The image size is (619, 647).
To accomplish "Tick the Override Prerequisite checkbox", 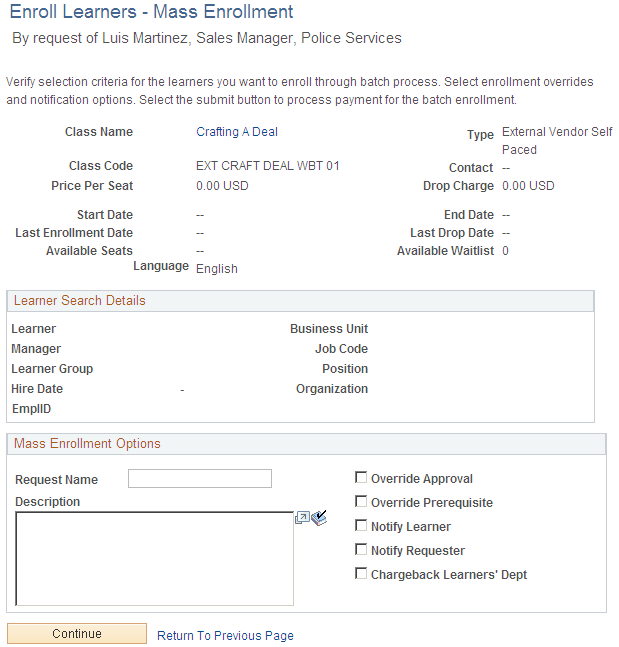I will click(361, 502).
